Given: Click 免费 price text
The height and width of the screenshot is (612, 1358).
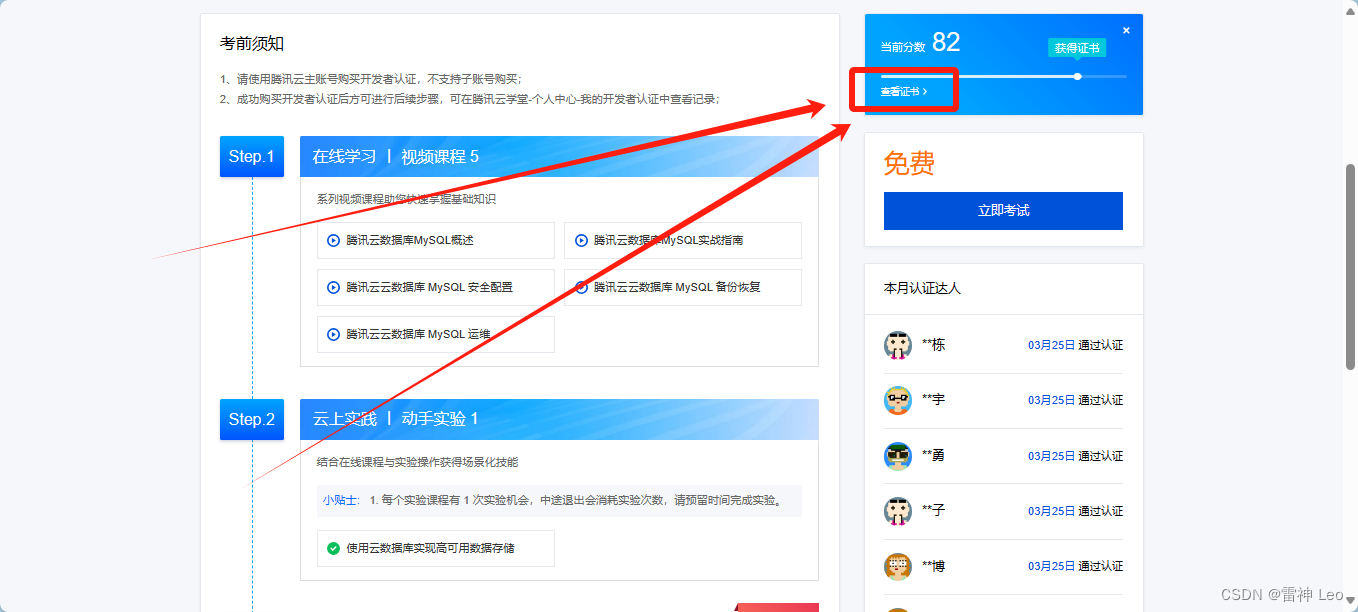Looking at the screenshot, I should coord(909,163).
